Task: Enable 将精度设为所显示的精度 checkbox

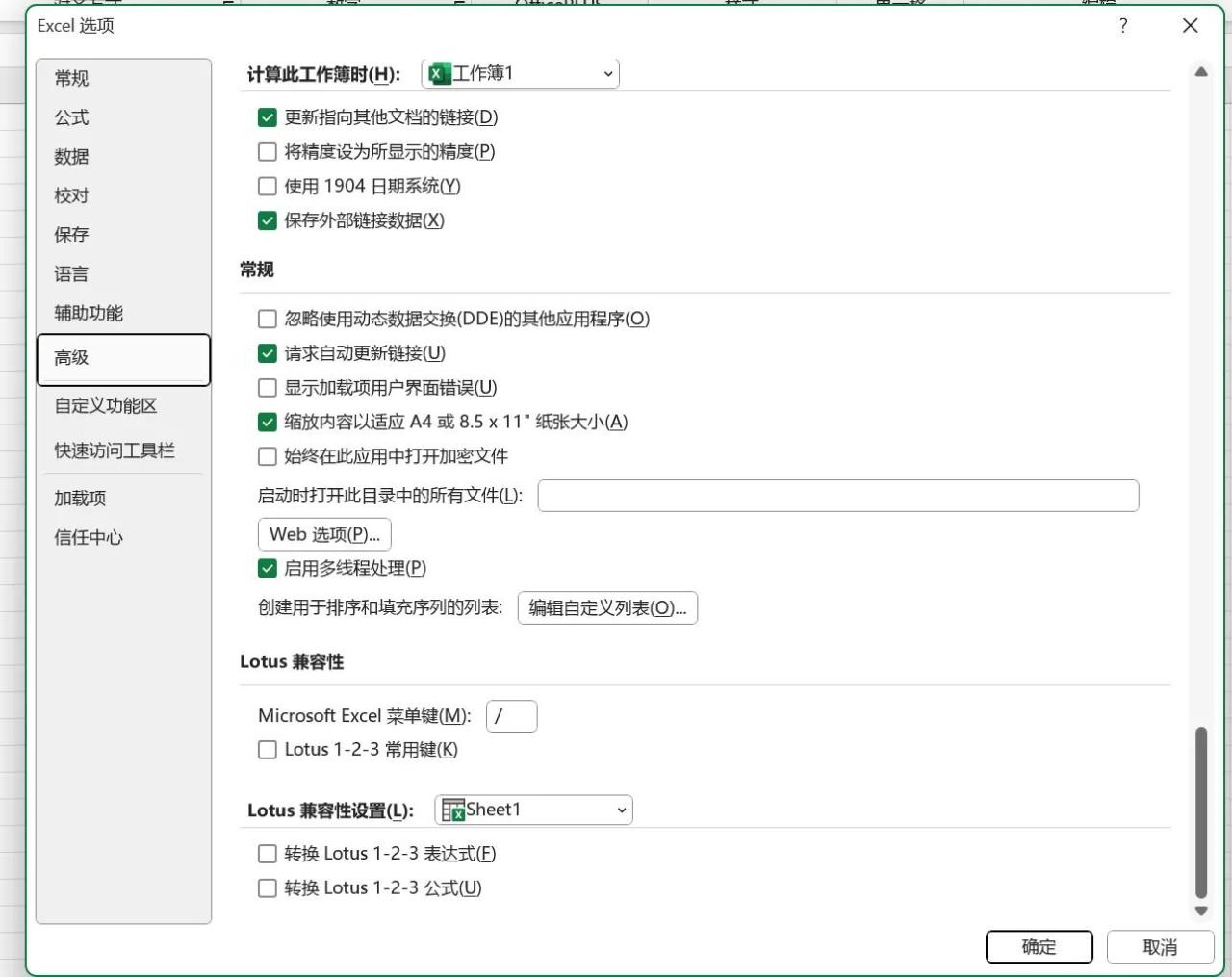Action: pos(268,152)
